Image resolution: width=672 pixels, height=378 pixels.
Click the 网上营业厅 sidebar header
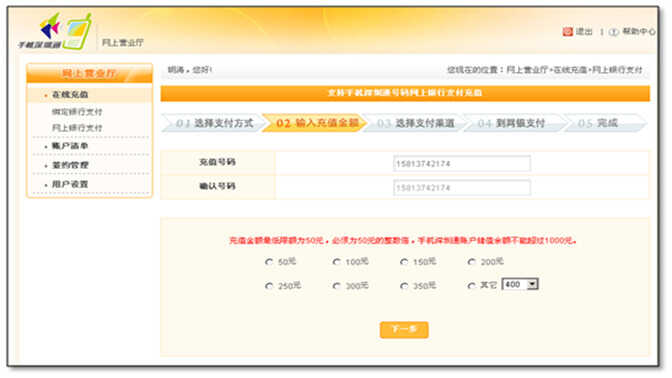click(x=90, y=73)
